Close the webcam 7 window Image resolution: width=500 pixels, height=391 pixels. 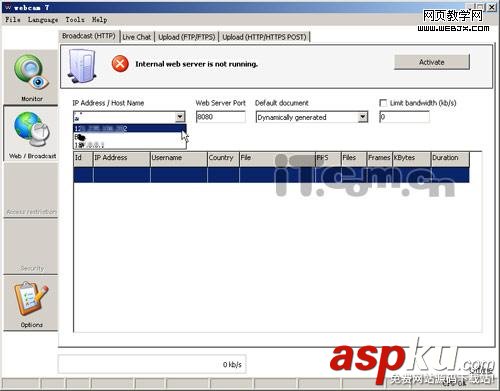[x=491, y=7]
